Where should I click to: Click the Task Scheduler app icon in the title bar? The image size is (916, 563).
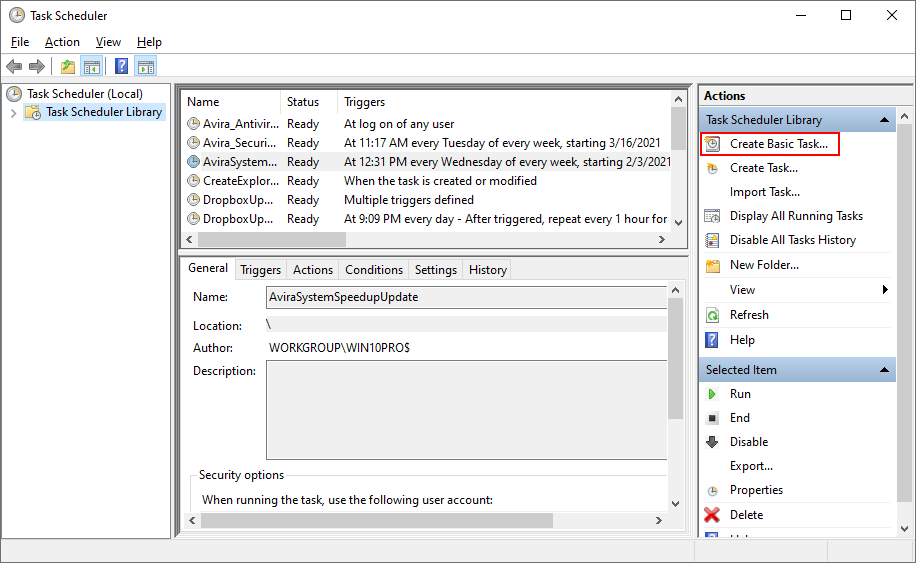(x=17, y=15)
